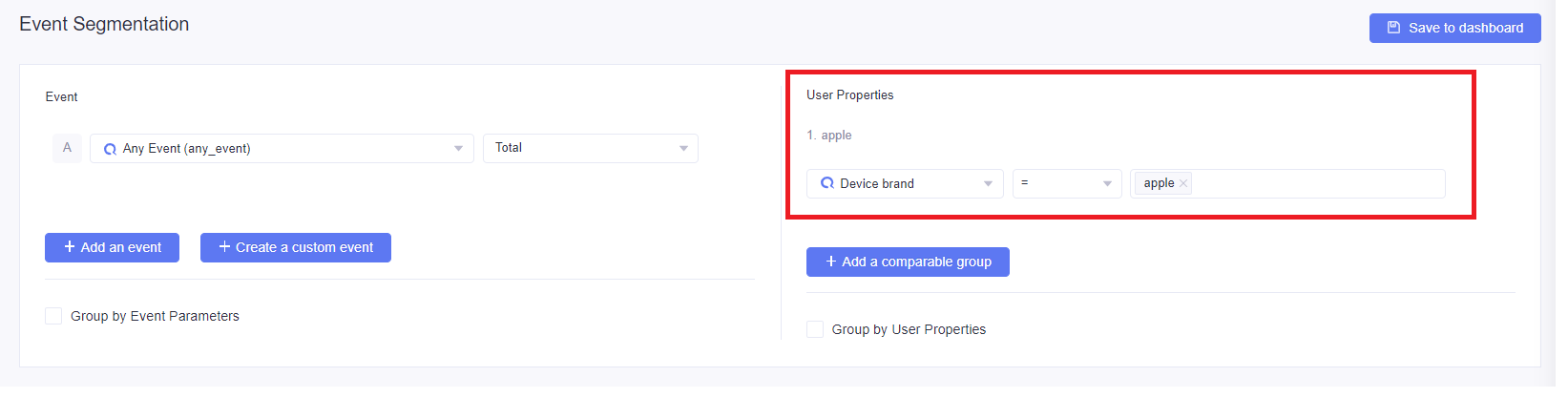Click inside the apple value input field

pyautogui.click(x=1317, y=183)
